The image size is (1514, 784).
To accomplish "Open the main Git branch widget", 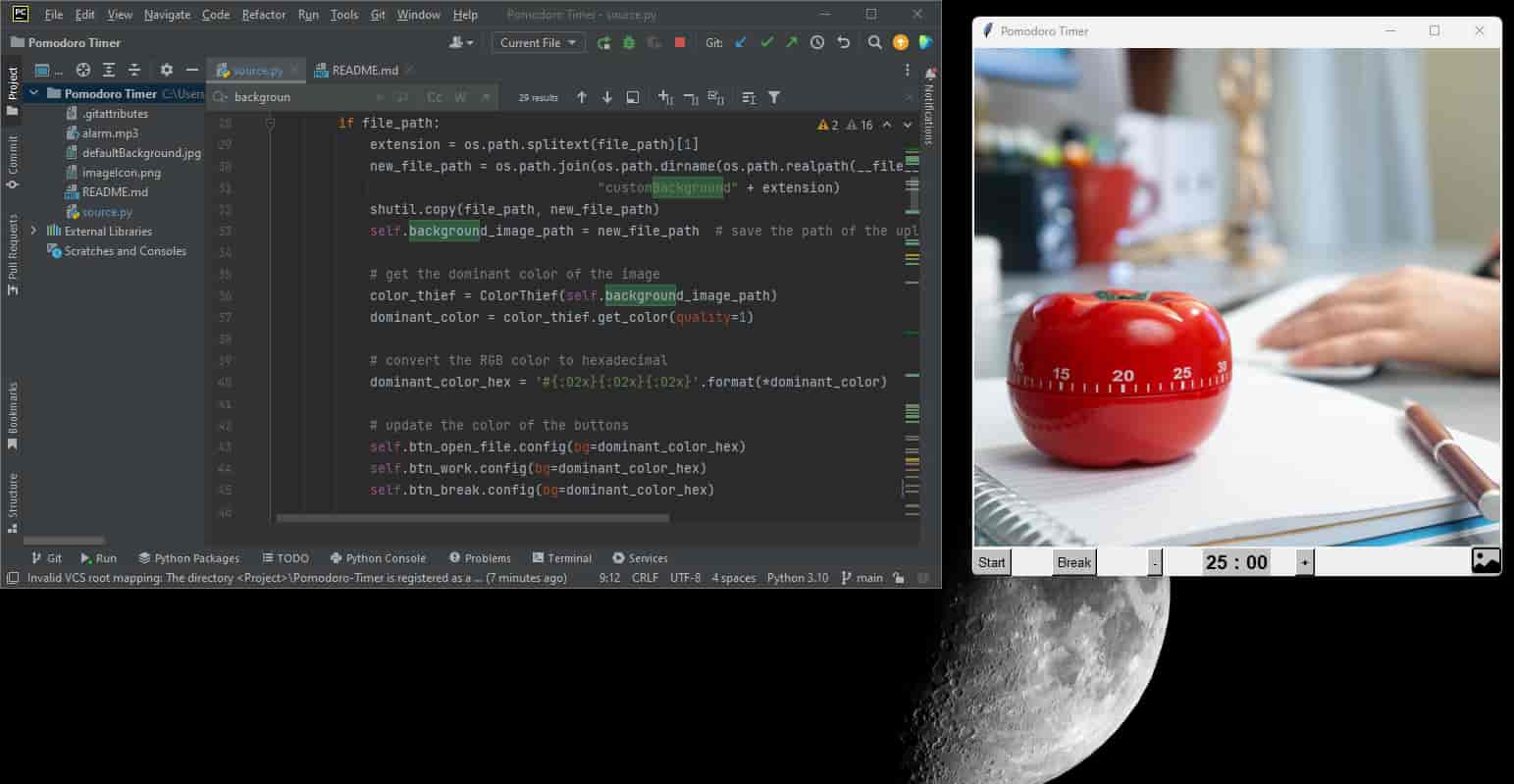I will click(x=862, y=578).
